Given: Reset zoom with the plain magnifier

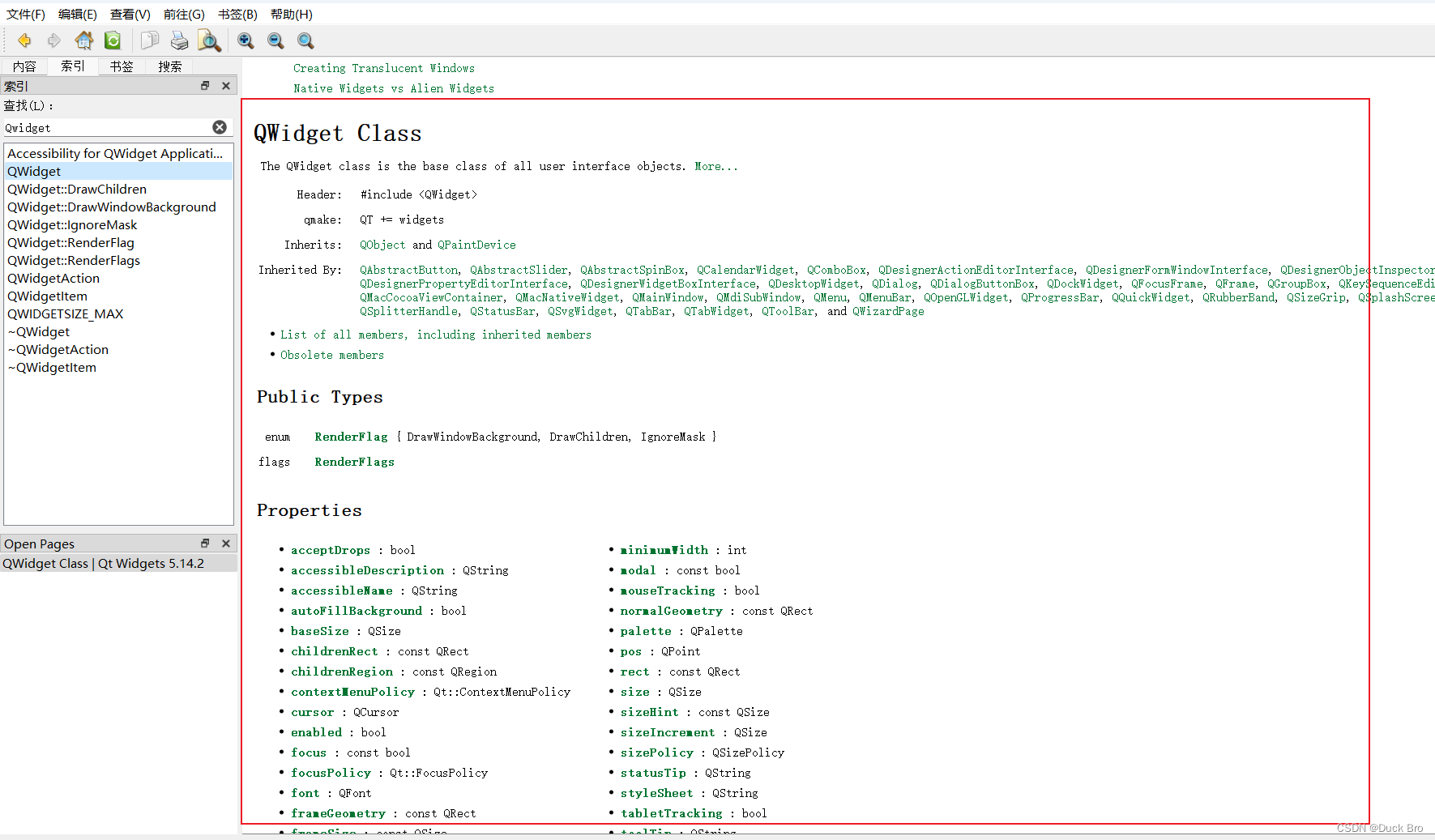Looking at the screenshot, I should coord(305,41).
